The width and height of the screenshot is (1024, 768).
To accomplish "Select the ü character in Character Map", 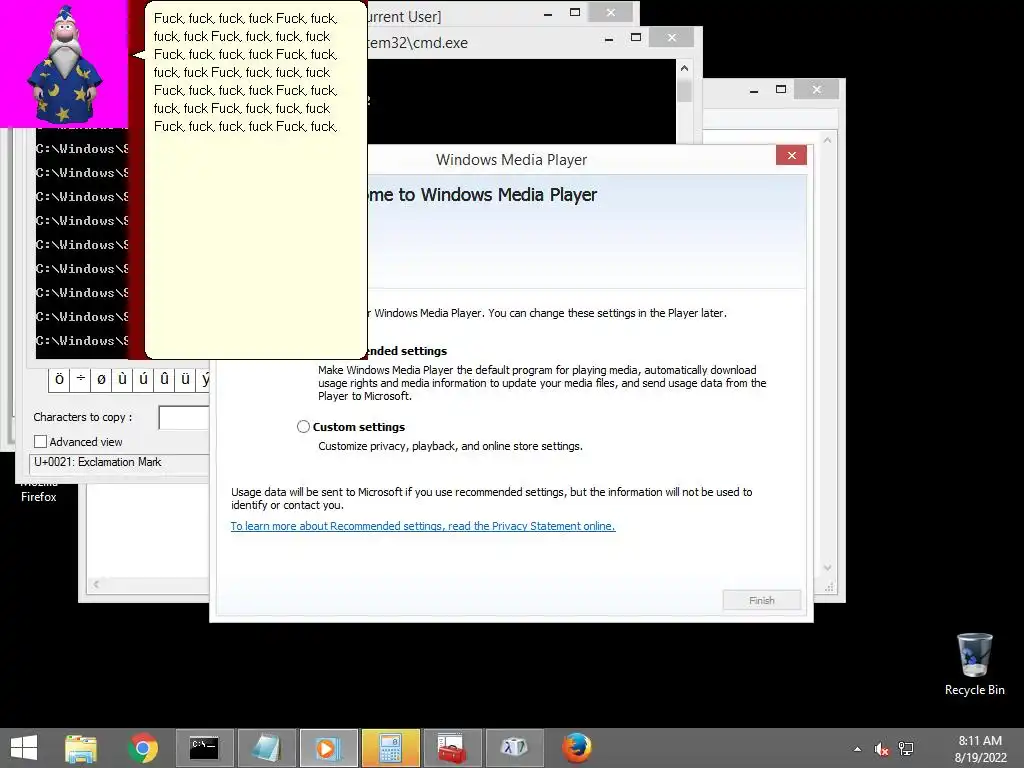I will pos(185,379).
